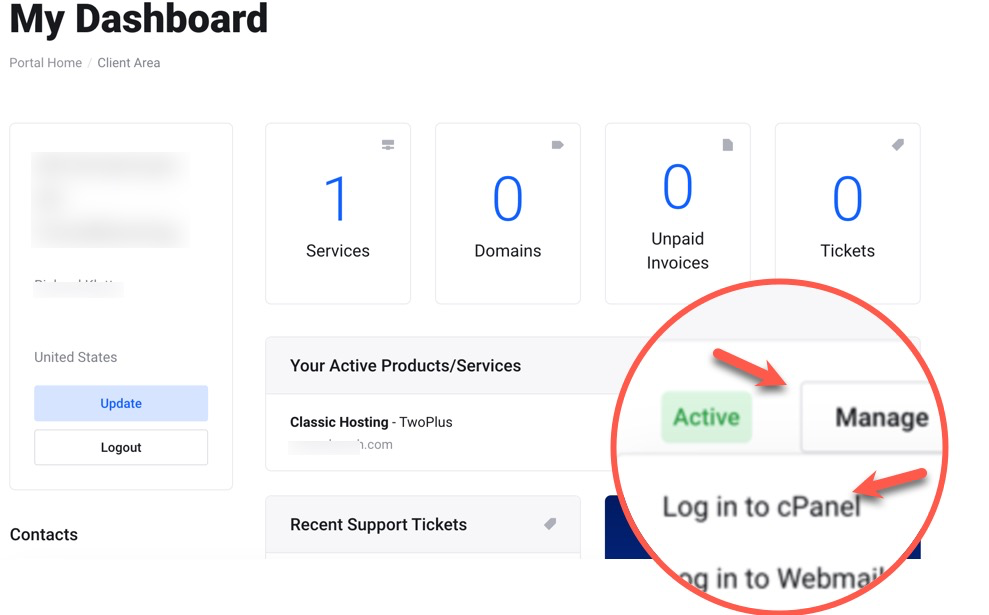This screenshot has width=989, height=615.
Task: Click the tag icon on Domains tile
Action: [558, 145]
